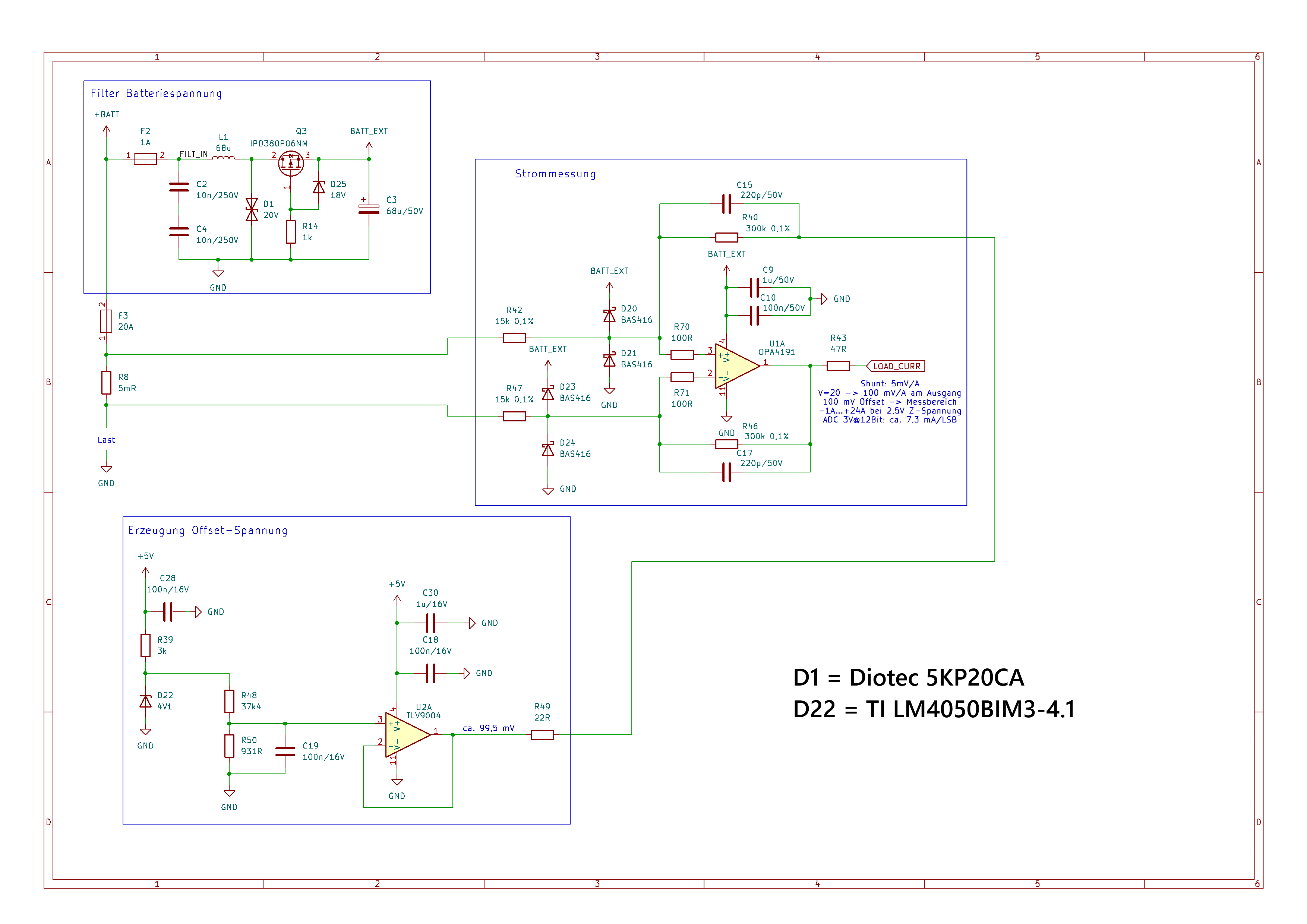Click the 'Erzeugung Offset-Spannung' heading text

coord(208,530)
